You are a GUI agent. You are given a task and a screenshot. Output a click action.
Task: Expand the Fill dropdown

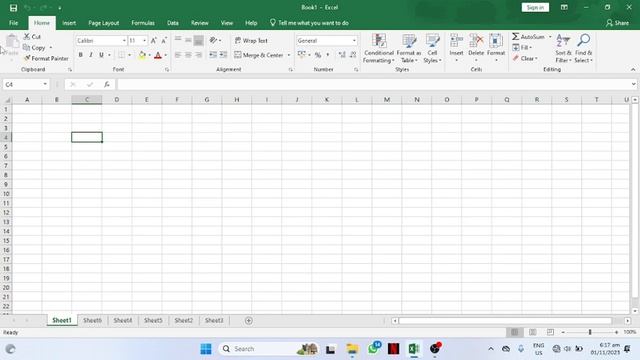click(530, 48)
